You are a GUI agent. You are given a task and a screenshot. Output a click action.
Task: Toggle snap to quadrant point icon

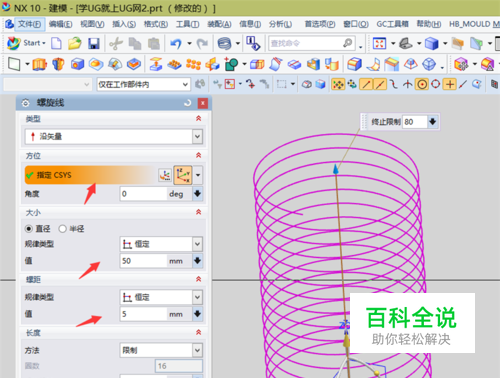click(x=435, y=84)
